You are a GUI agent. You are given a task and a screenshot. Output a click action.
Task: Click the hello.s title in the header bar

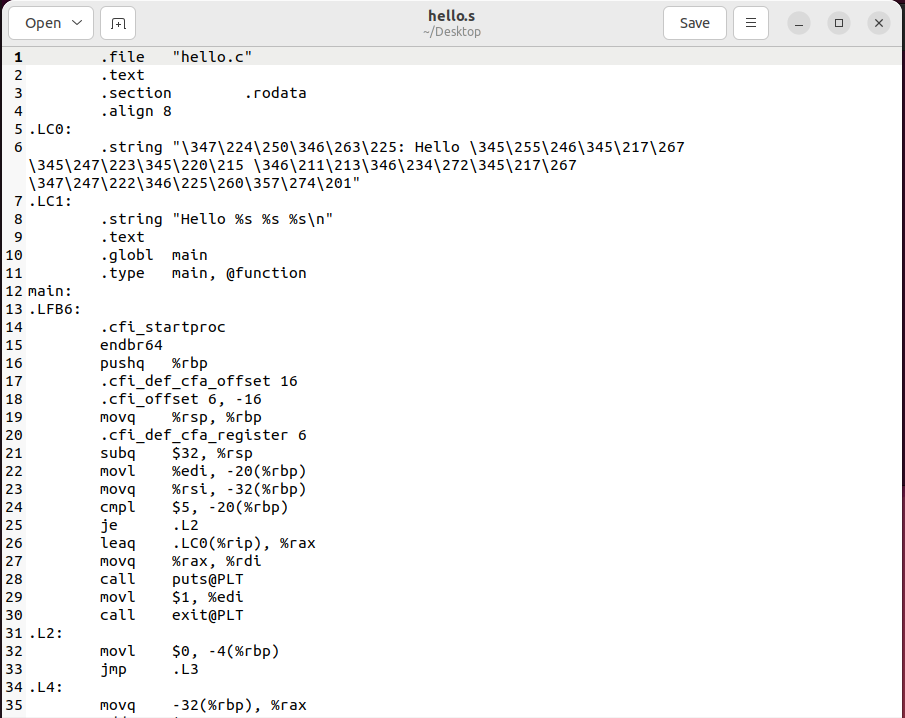(451, 14)
